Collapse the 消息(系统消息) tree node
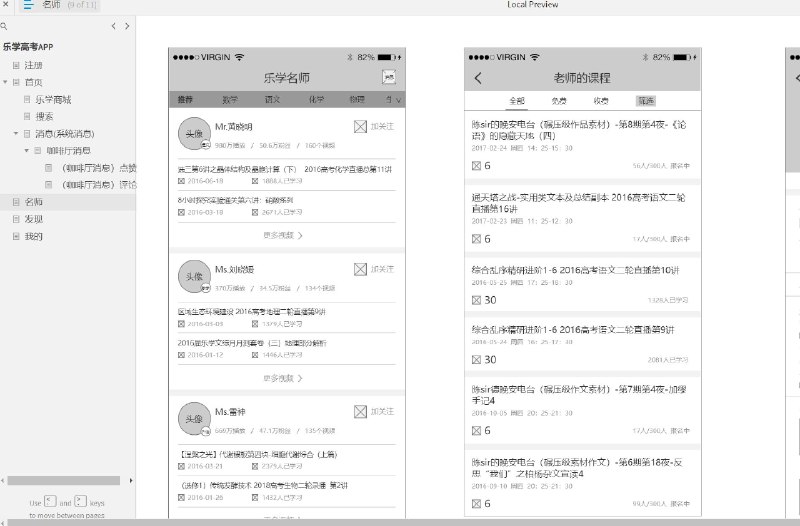This screenshot has width=800, height=526. (x=16, y=134)
